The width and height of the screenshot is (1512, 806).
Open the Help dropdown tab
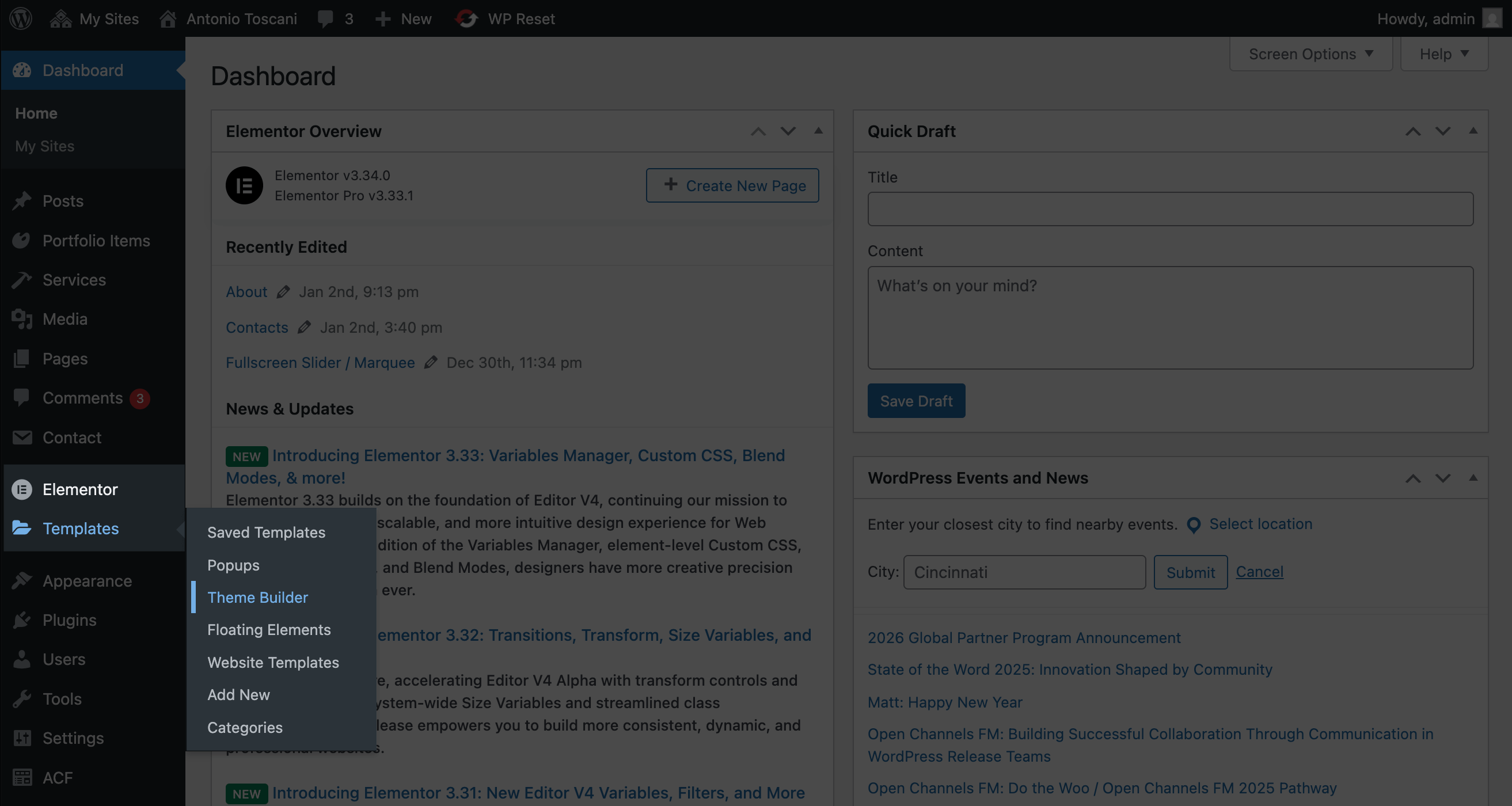pos(1443,54)
